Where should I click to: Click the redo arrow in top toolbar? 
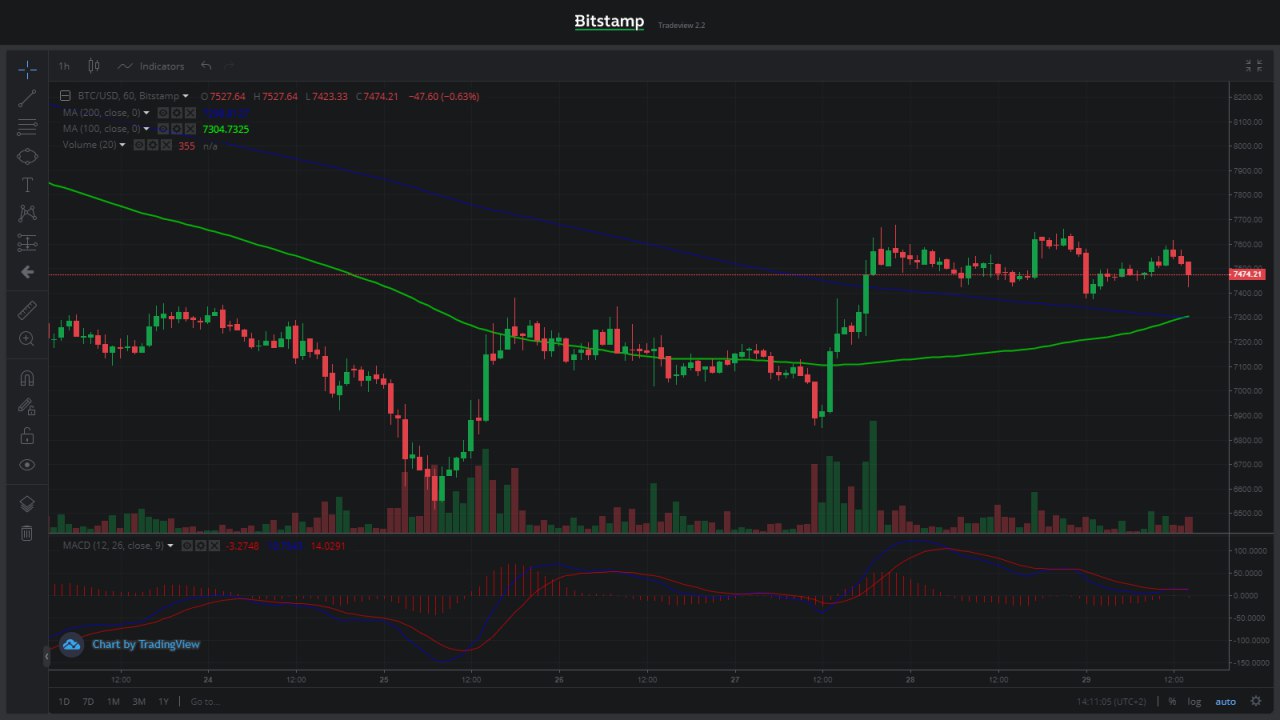click(x=230, y=66)
